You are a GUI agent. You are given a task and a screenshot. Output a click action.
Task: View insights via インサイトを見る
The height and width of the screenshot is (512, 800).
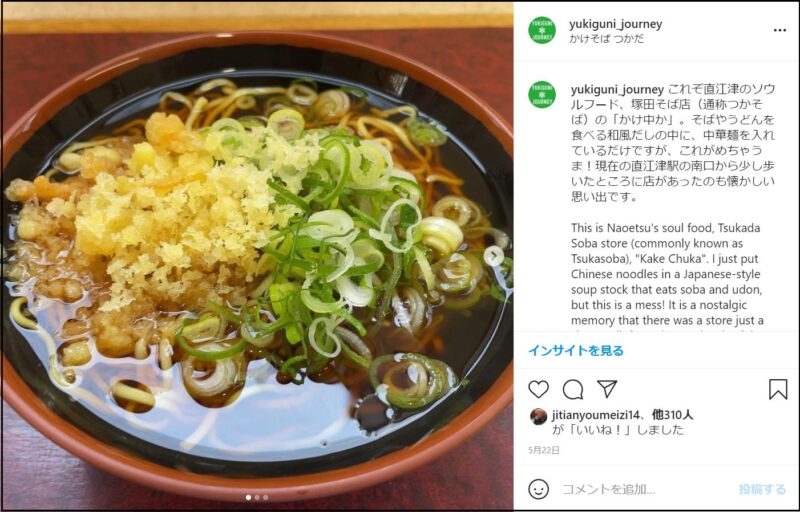pos(576,351)
